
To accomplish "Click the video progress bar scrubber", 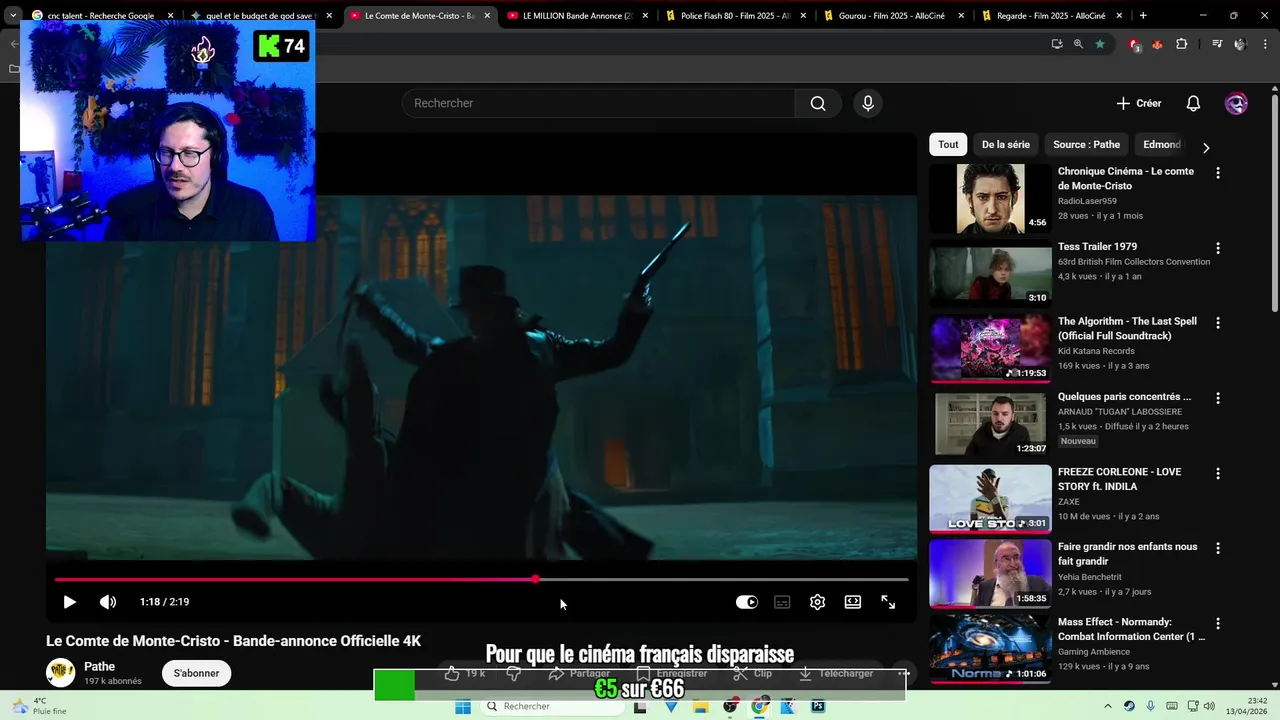I will point(536,579).
